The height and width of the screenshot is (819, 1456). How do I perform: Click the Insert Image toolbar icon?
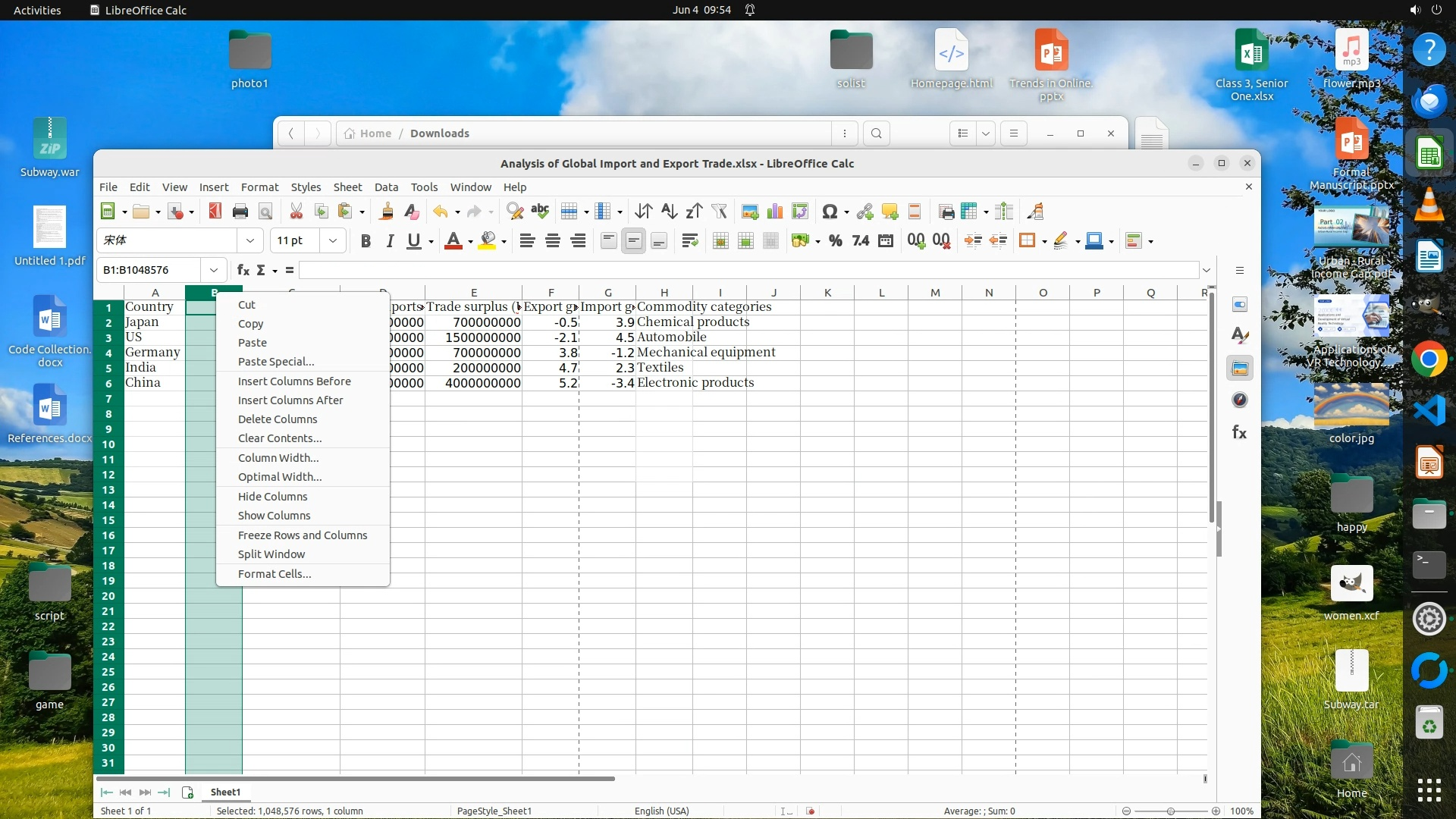tap(750, 212)
